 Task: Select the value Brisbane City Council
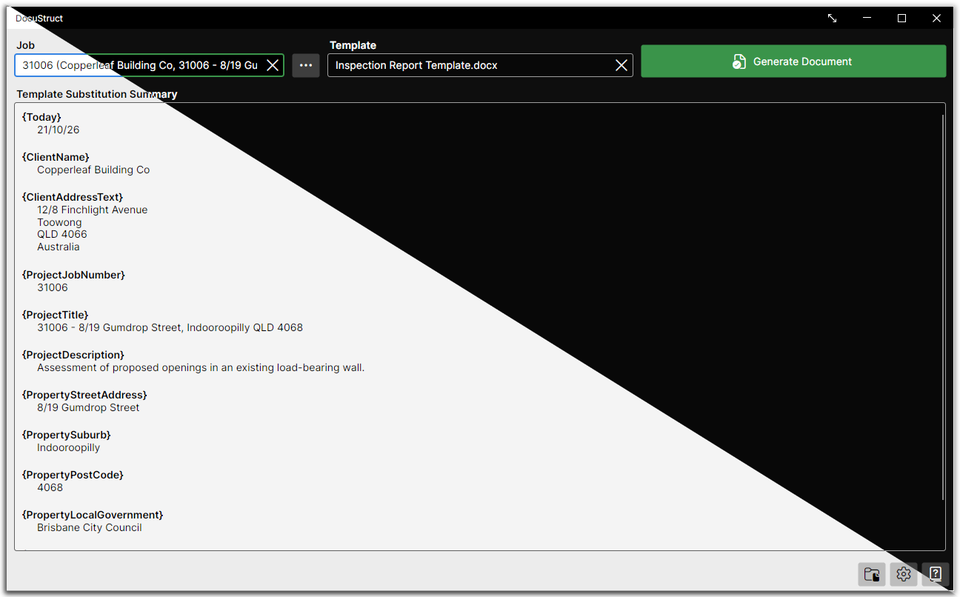coord(89,527)
